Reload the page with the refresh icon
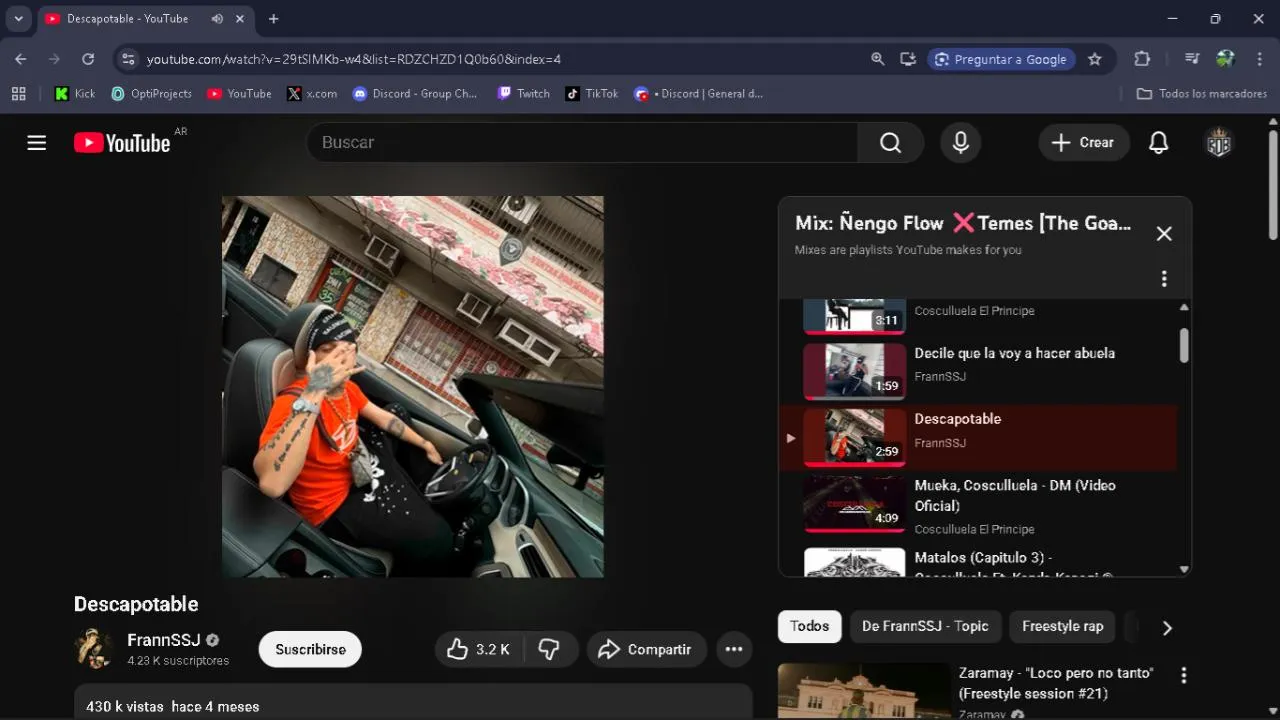Screen dimensions: 1280x720 (x=88, y=59)
